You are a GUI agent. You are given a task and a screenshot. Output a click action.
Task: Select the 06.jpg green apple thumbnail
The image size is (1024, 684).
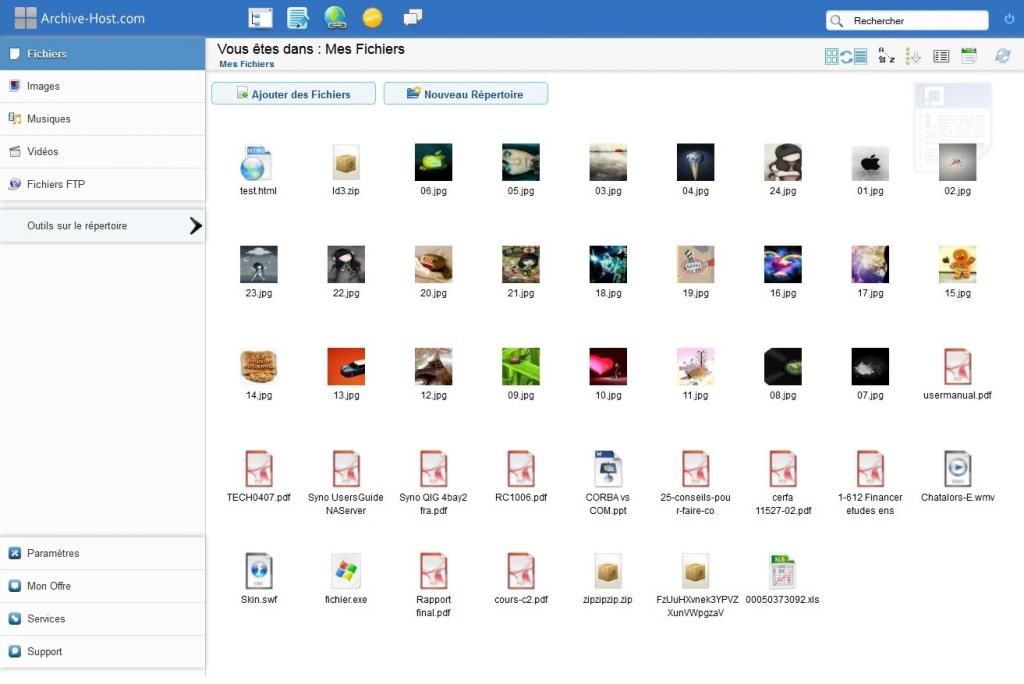click(x=433, y=163)
